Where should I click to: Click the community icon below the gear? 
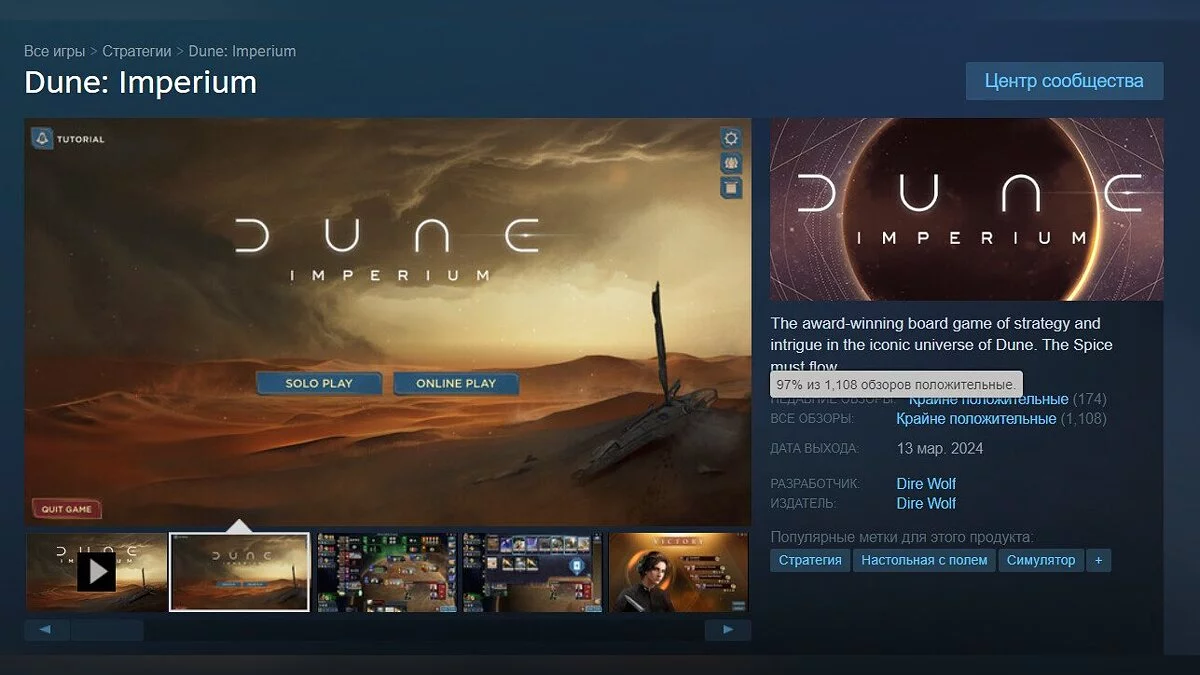point(732,163)
